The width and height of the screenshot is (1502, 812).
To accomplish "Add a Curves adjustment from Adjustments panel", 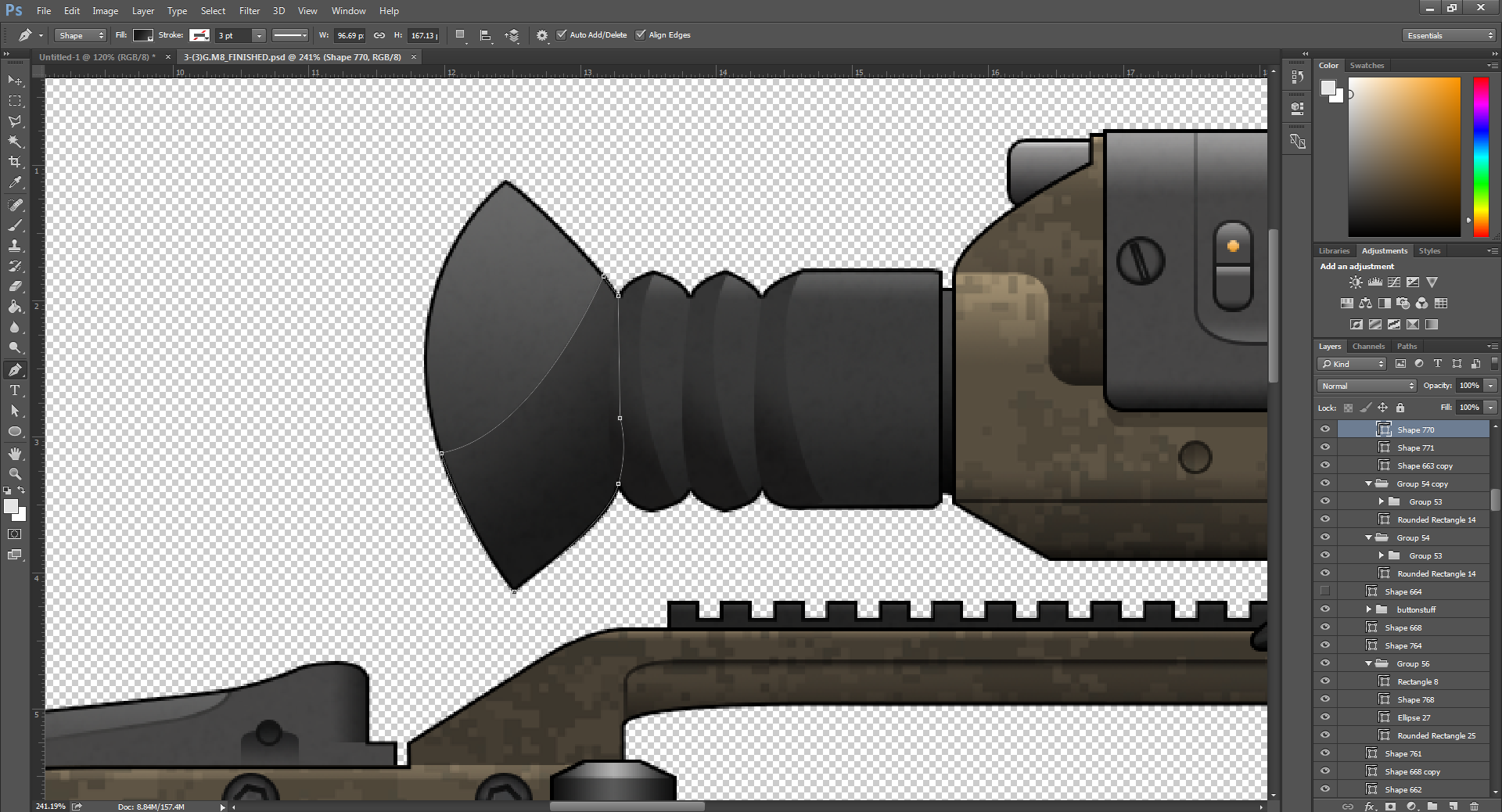I will click(1393, 282).
